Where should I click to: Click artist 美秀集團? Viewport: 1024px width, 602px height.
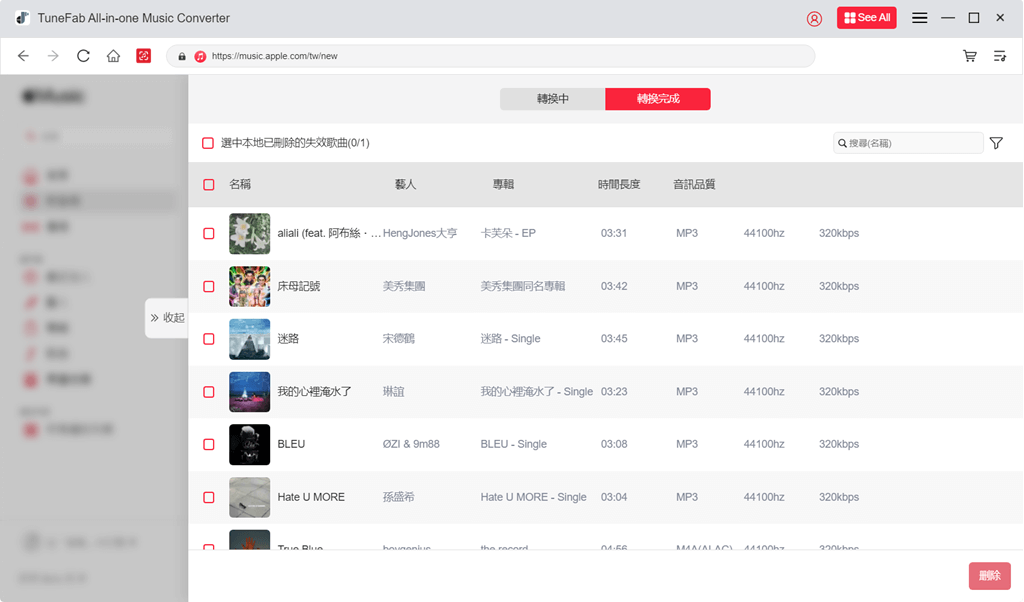click(404, 286)
